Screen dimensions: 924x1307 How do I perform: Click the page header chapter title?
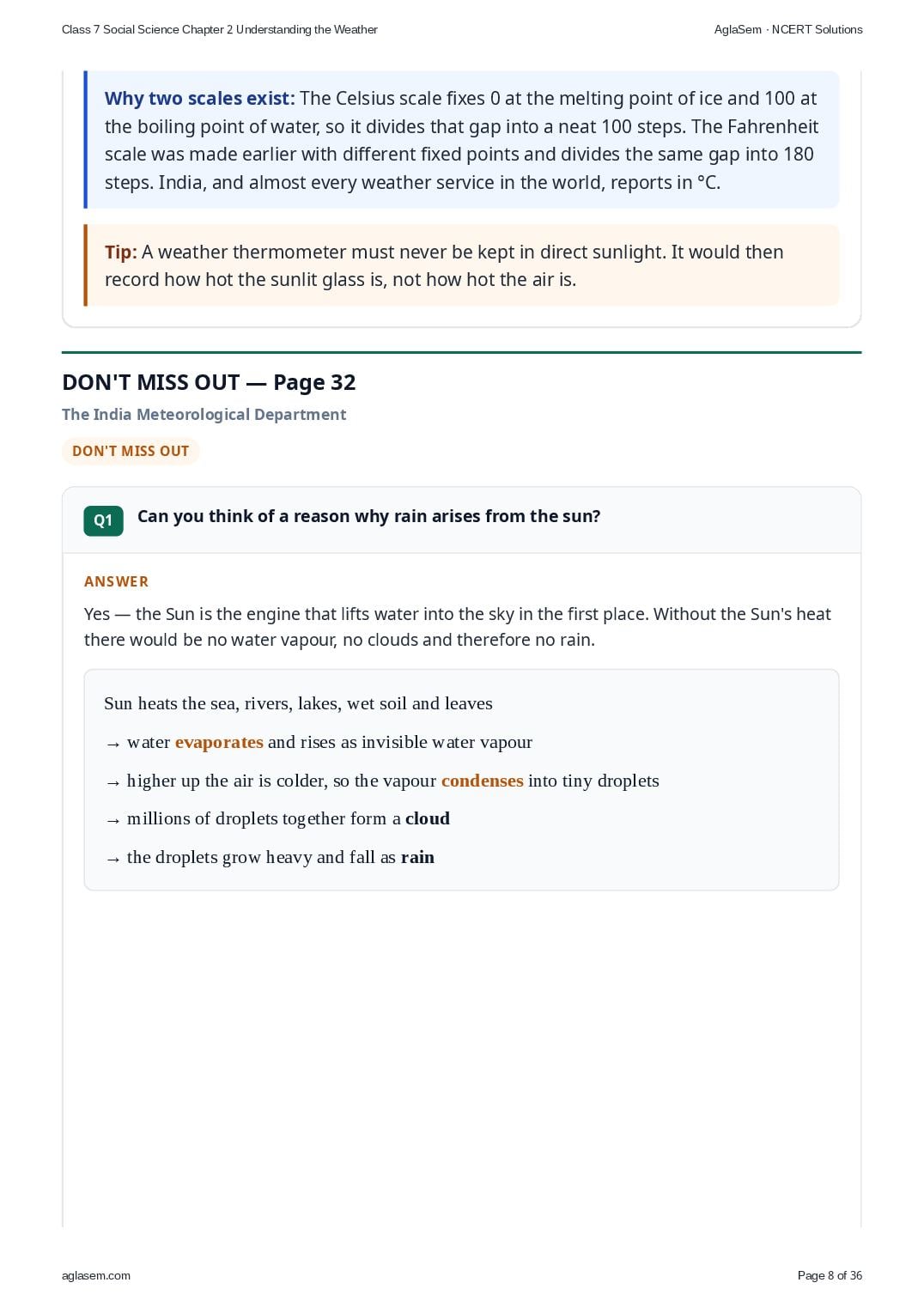[x=220, y=29]
